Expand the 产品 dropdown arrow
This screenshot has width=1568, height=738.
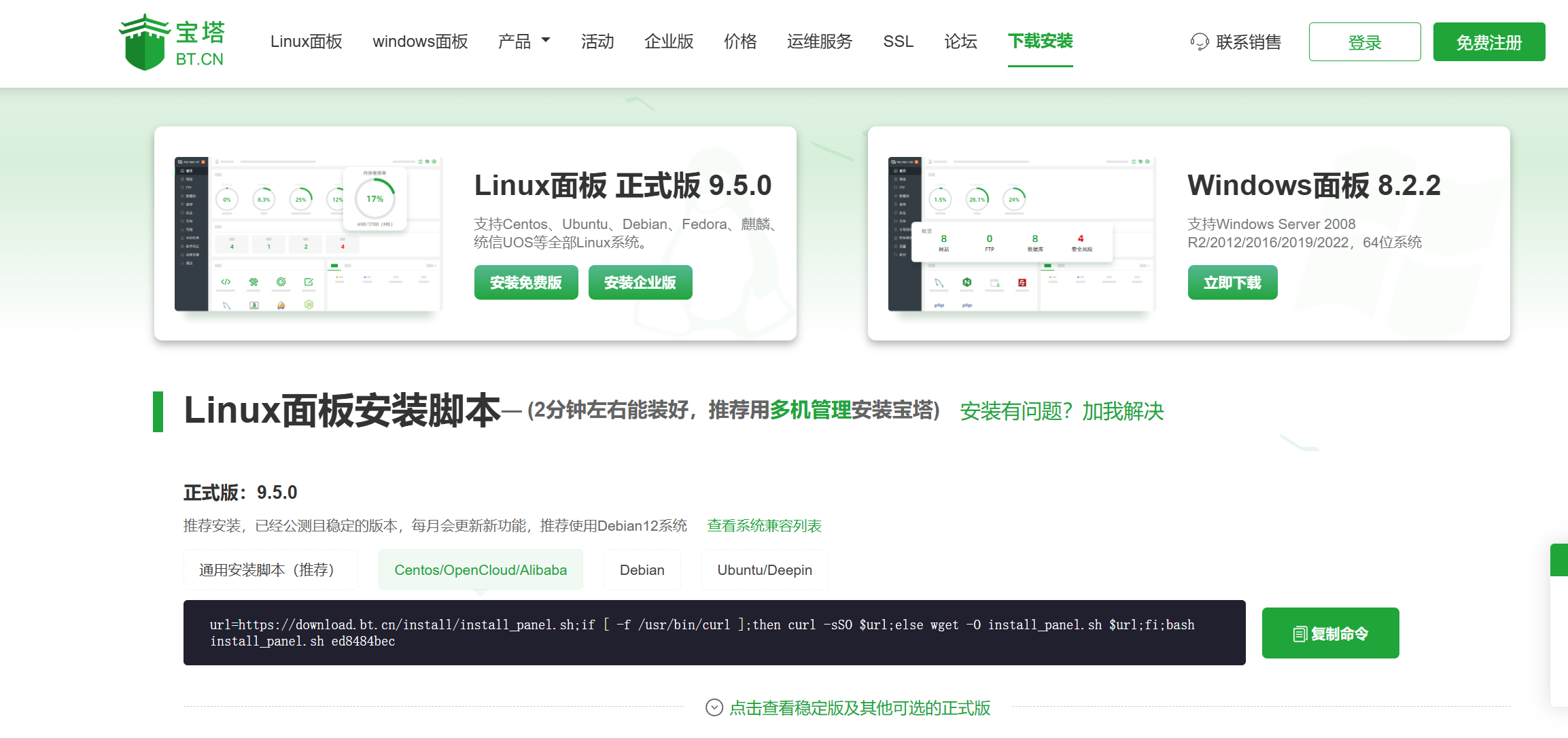[546, 41]
